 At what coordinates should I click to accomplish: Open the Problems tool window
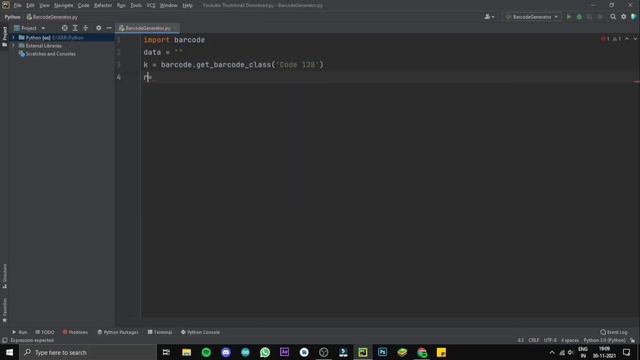tap(75, 332)
